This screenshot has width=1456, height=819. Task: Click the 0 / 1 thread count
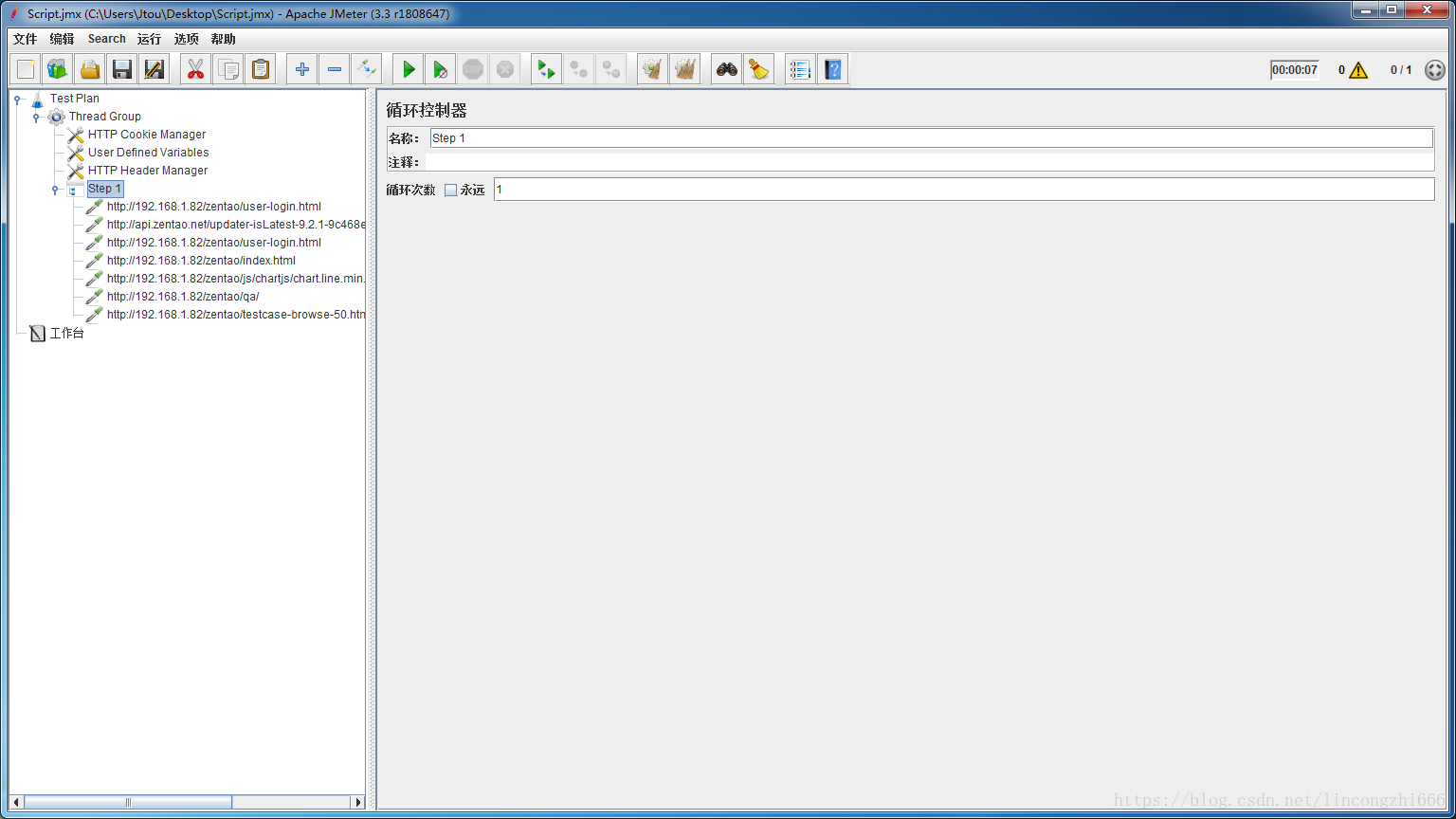click(1401, 70)
